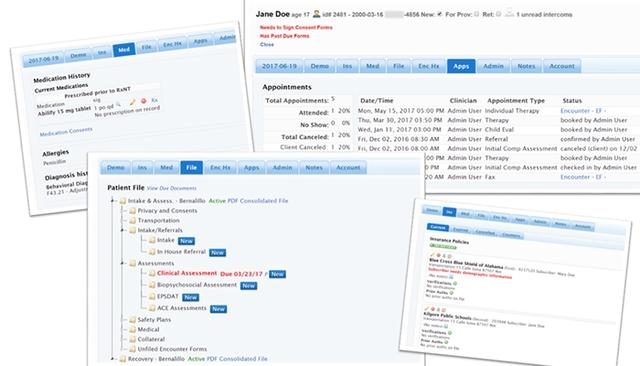Viewport: 640px width, 366px height.
Task: Click 'Thu, Mar 30, 2017 03:50 PM' appointment date
Action: tap(401, 120)
